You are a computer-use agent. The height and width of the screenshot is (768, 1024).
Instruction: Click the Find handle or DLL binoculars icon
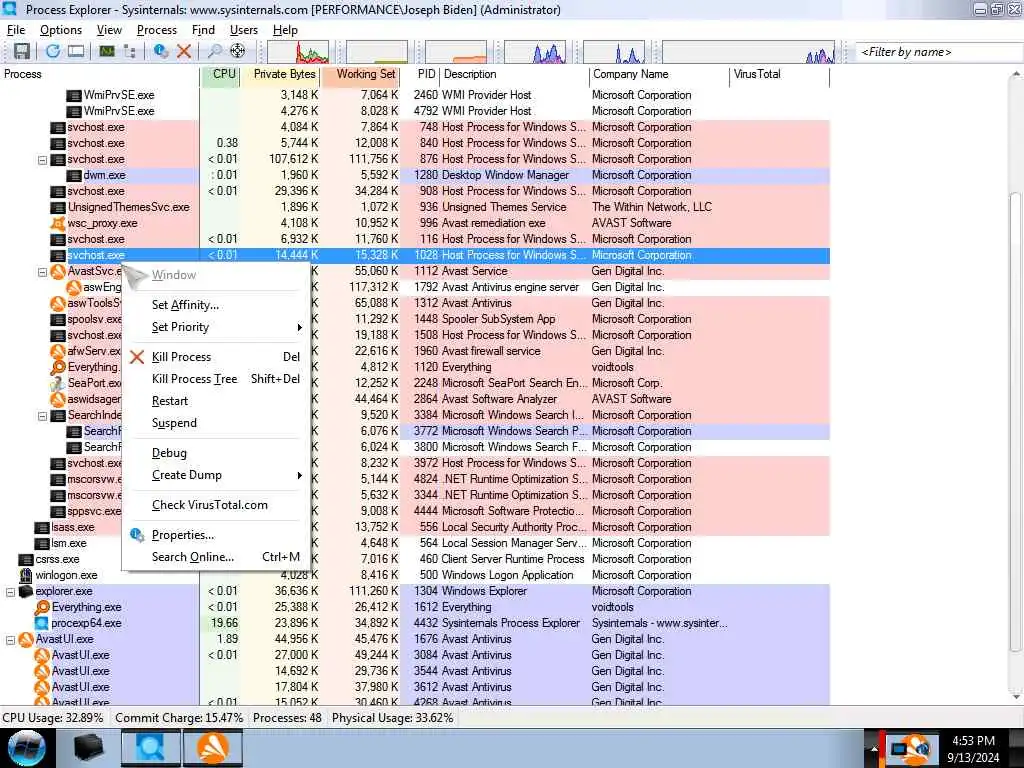click(x=214, y=51)
